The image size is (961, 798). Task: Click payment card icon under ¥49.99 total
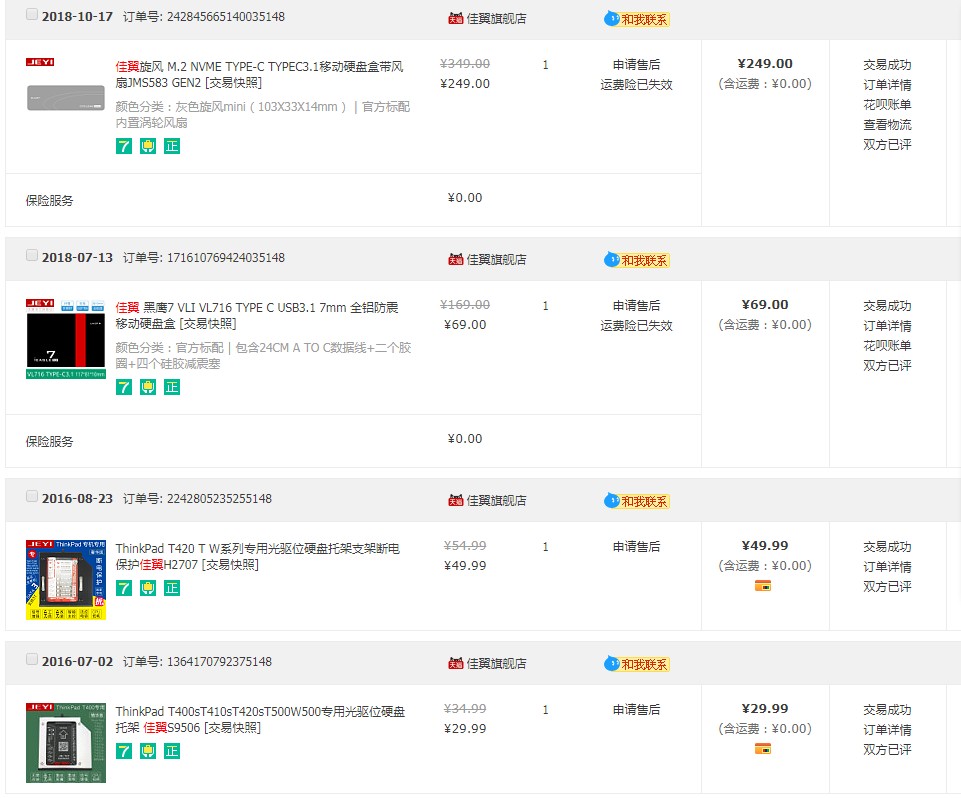pyautogui.click(x=763, y=586)
